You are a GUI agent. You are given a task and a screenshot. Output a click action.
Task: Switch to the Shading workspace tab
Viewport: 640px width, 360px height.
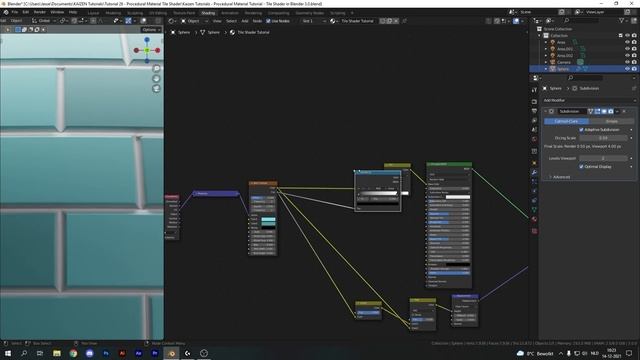[208, 13]
